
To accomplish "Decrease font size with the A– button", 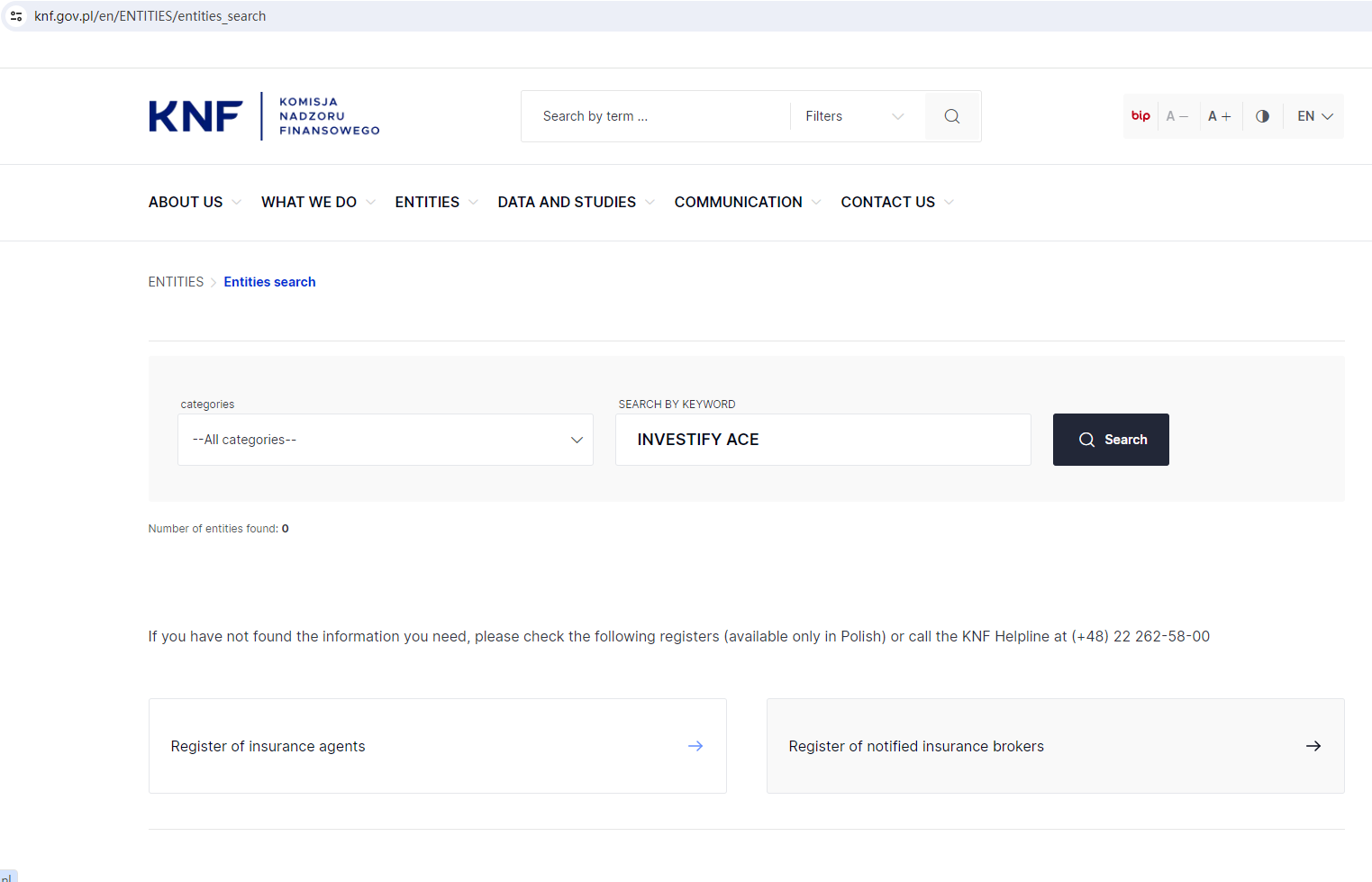I will click(1177, 116).
